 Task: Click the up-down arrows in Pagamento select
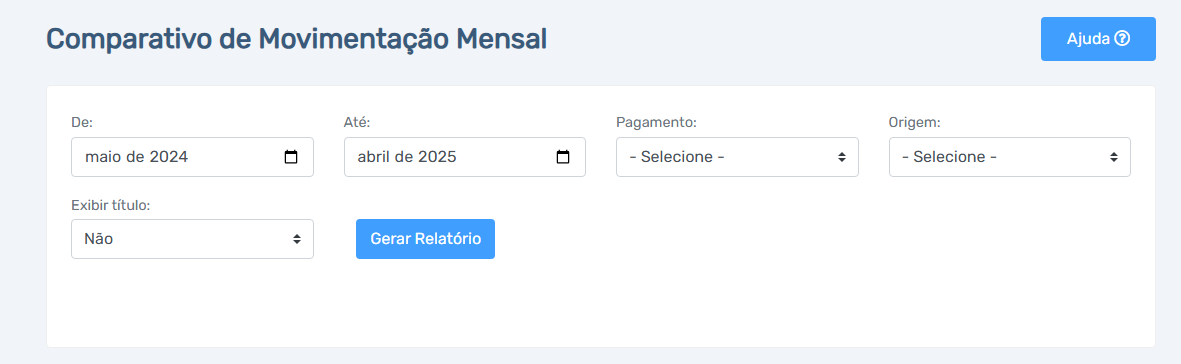click(x=841, y=158)
